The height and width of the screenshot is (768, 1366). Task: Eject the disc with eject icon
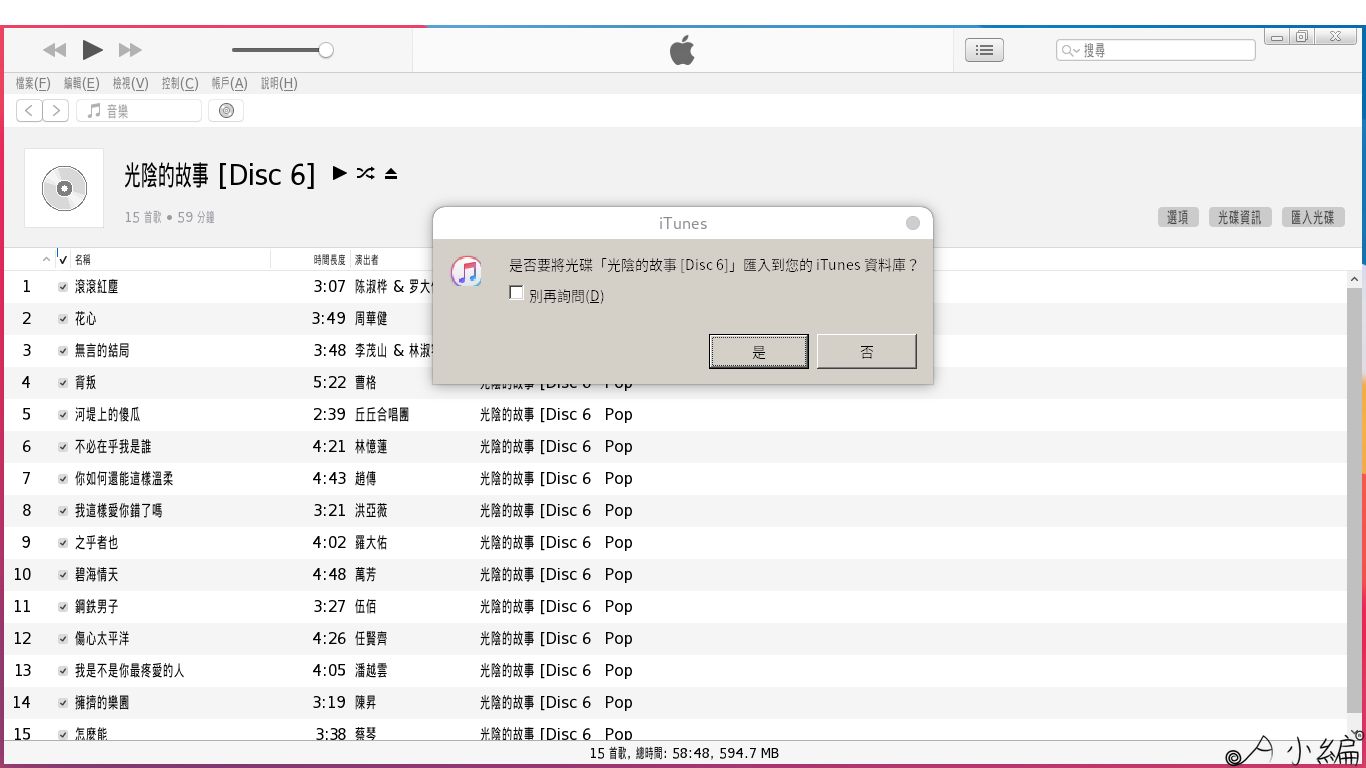[x=391, y=174]
